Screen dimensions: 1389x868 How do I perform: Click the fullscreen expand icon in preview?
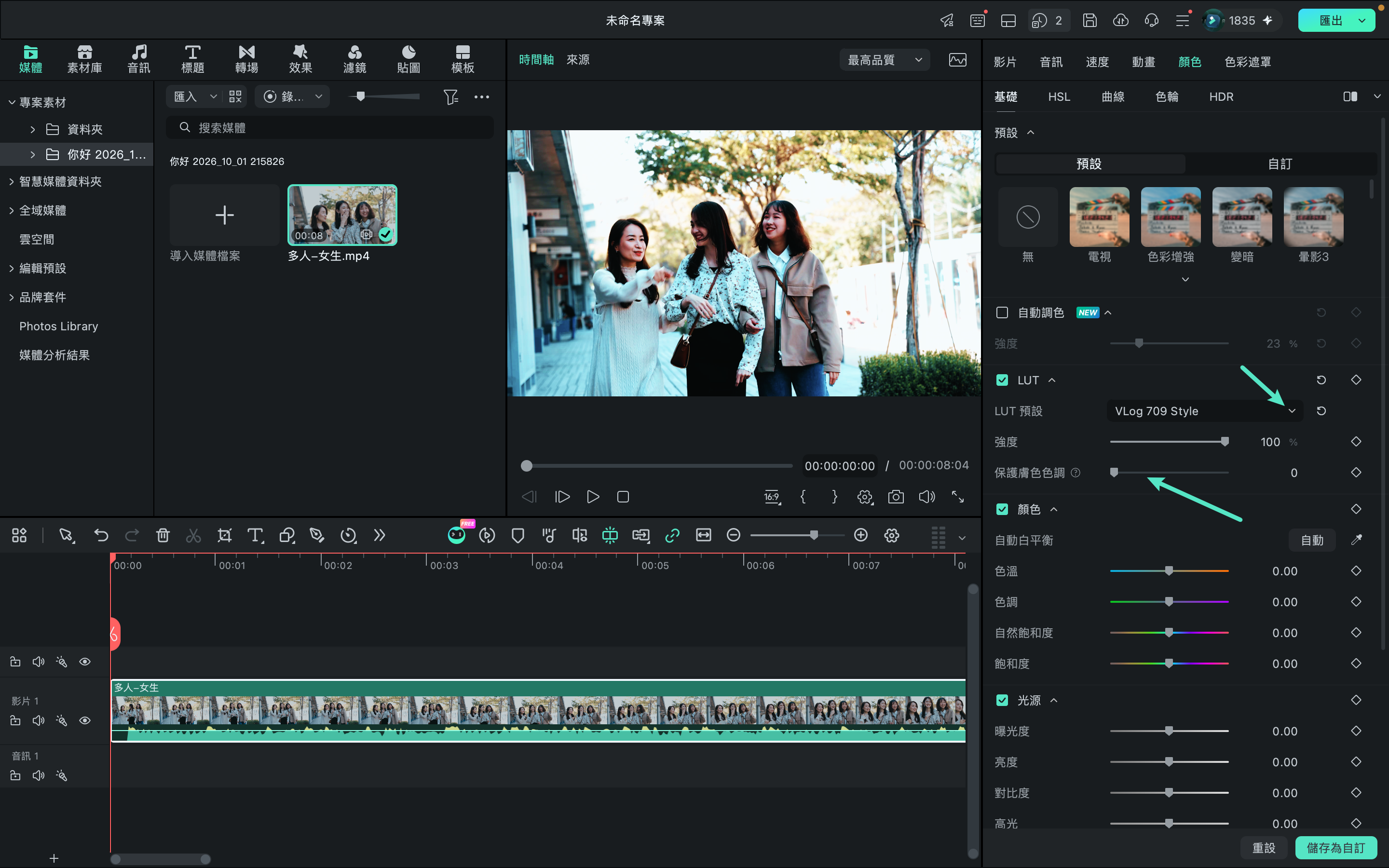click(x=957, y=497)
